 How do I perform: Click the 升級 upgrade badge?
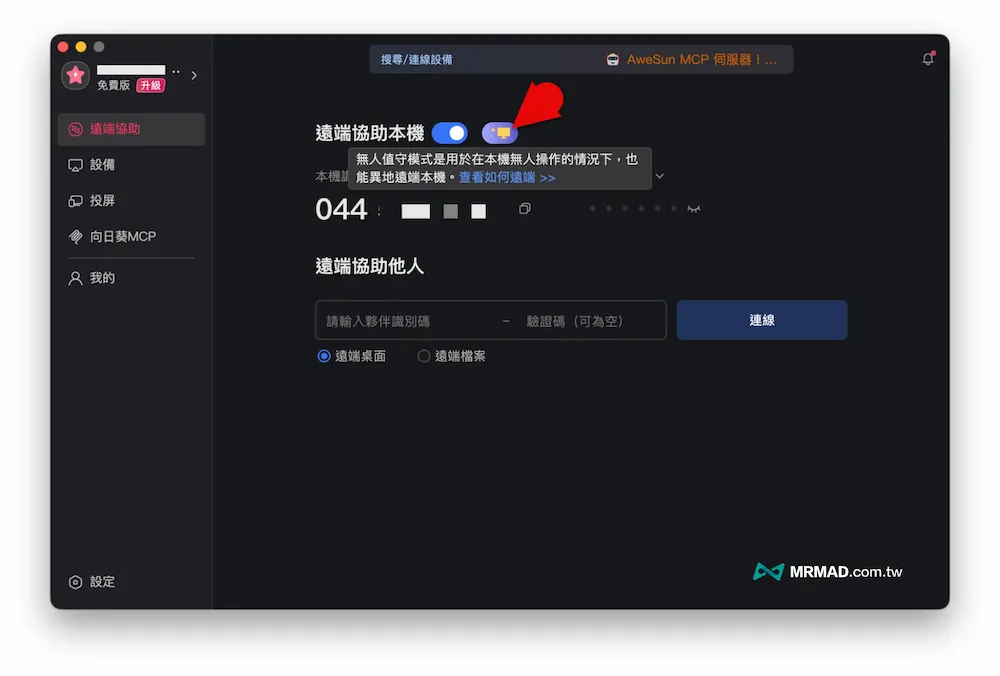tap(151, 85)
